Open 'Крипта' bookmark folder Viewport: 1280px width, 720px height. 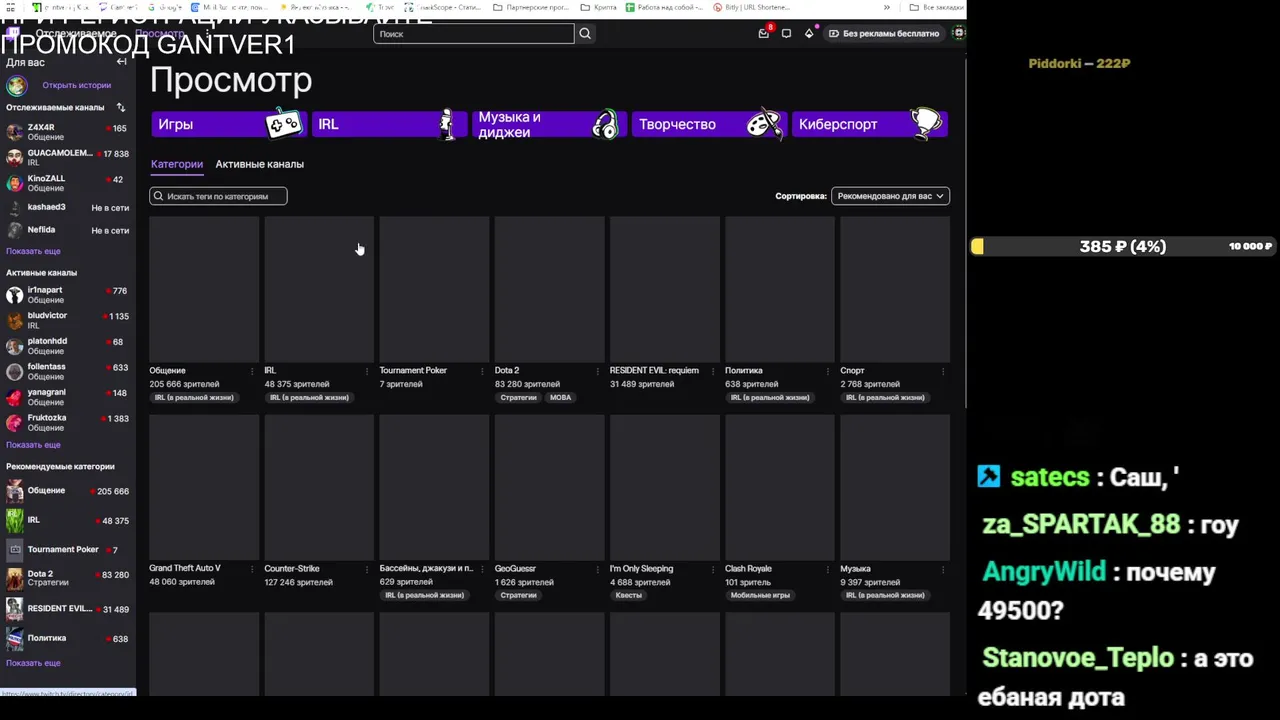(598, 7)
